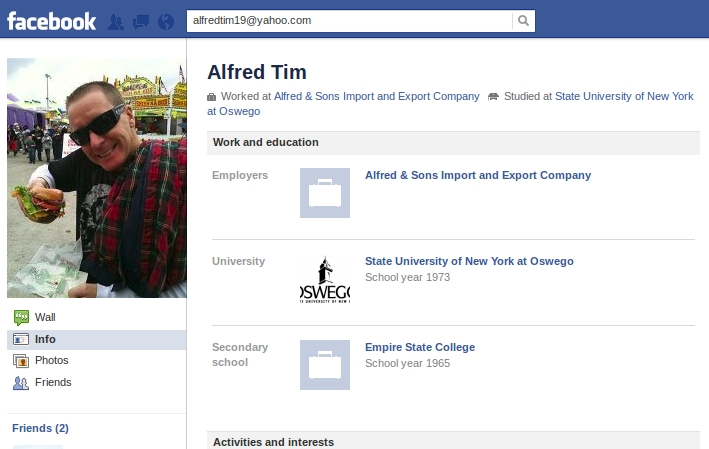Open Alfred Tim's profile photo
This screenshot has width=709, height=449.
[96, 178]
